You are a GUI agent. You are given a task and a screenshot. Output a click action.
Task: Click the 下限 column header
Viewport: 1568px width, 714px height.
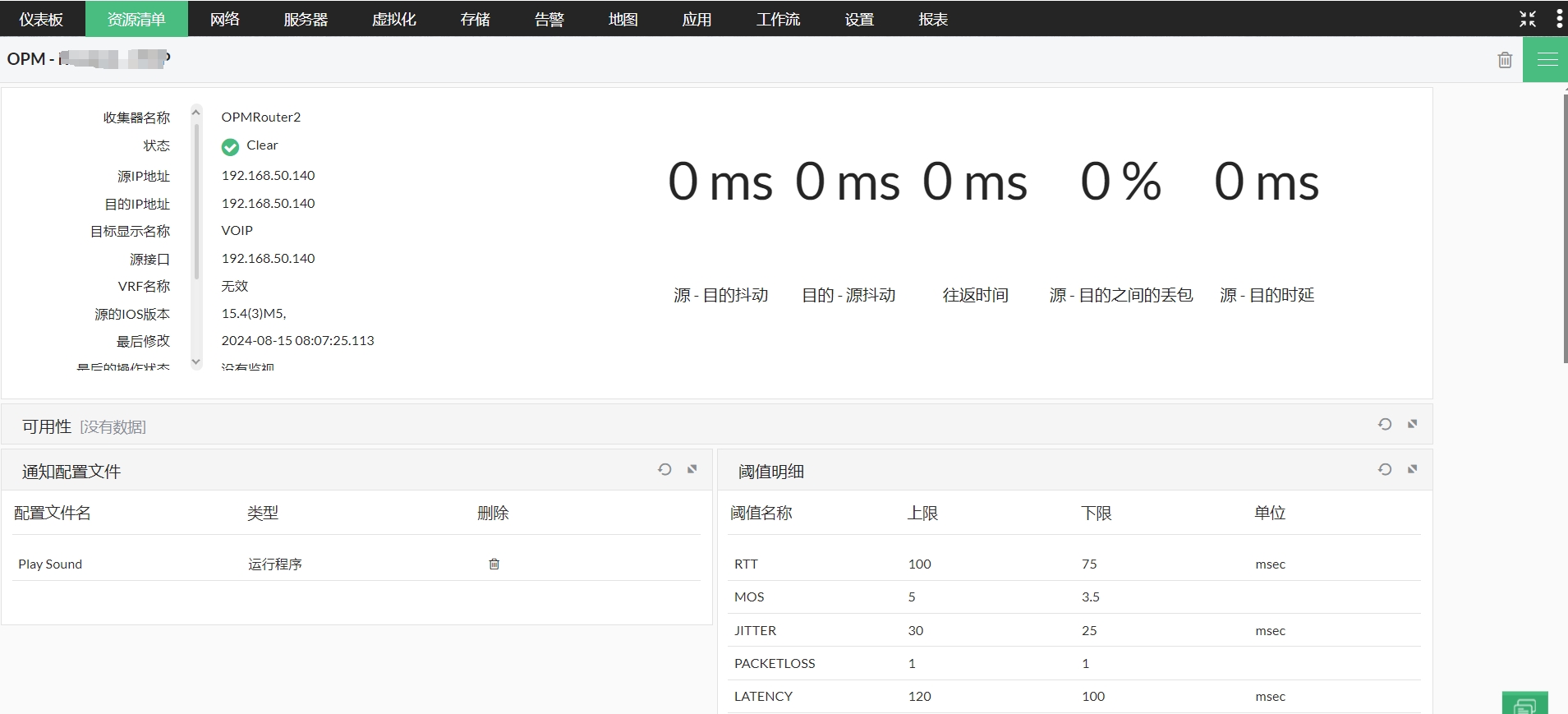coord(1097,513)
